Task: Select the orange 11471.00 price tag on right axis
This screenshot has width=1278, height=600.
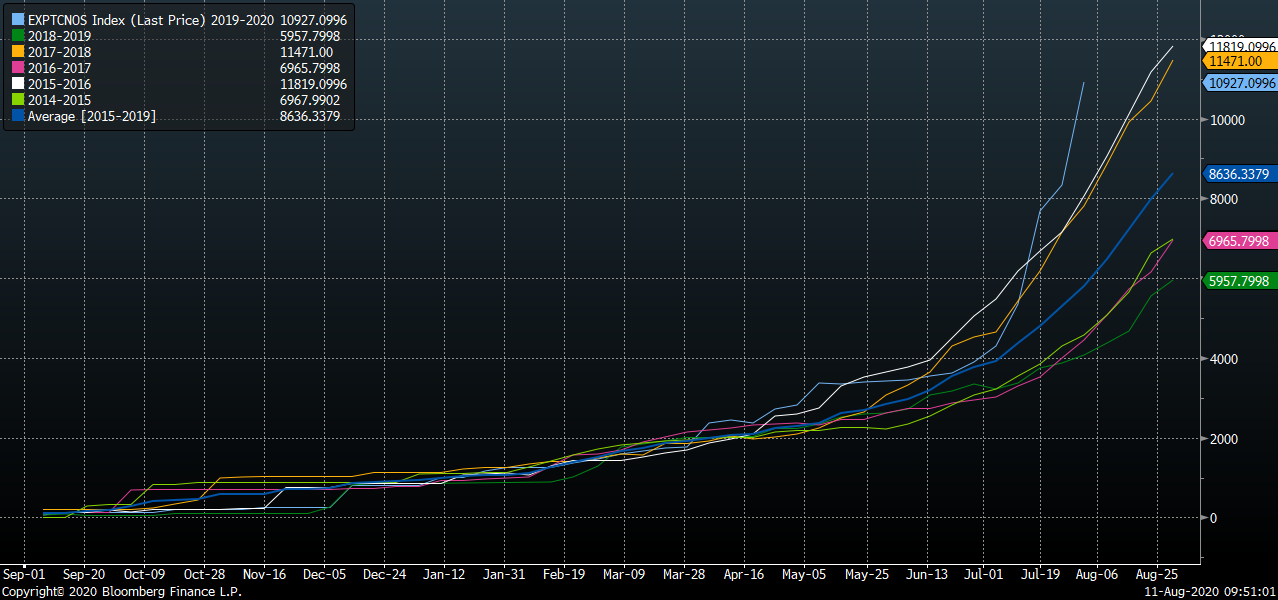Action: 1236,62
